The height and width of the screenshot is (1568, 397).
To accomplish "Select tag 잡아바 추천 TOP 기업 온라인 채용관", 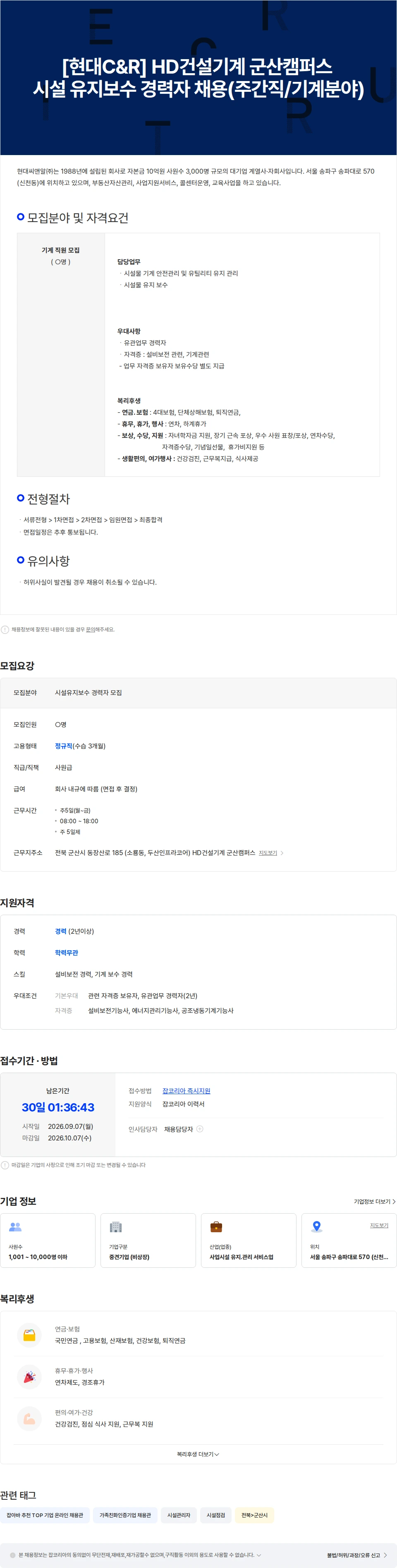I will pos(45,1515).
